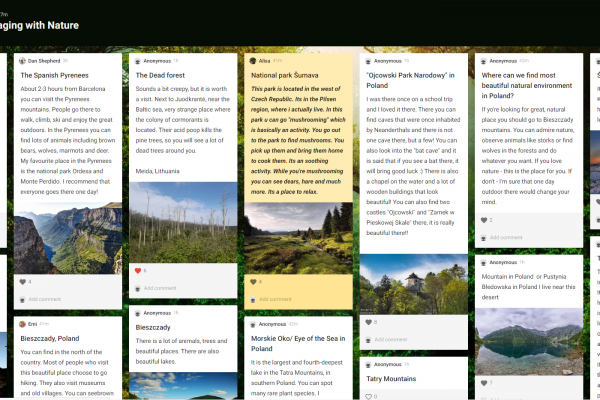The image size is (600, 400).
Task: Open the Pyrenees canyon photo
Action: point(68,238)
